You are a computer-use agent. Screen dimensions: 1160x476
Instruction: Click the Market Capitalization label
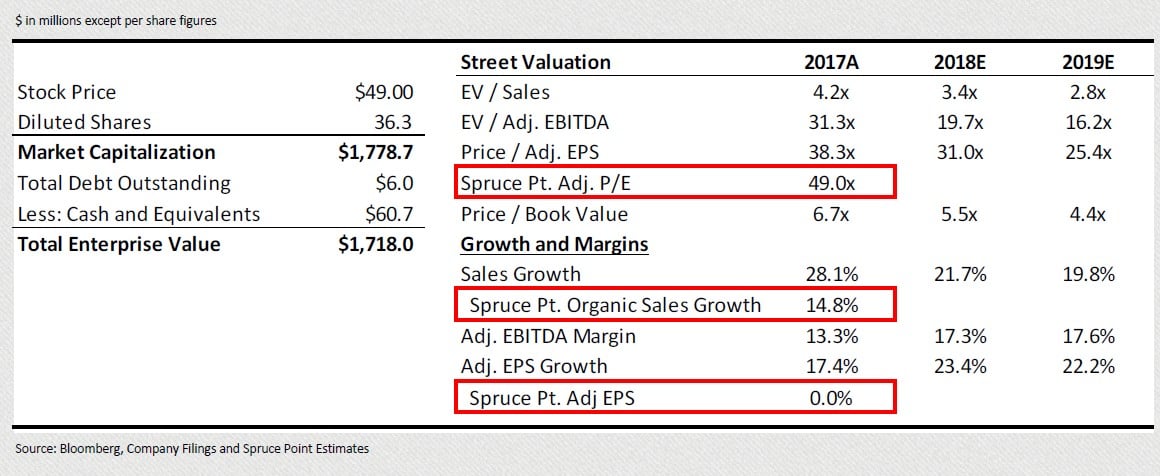(116, 153)
